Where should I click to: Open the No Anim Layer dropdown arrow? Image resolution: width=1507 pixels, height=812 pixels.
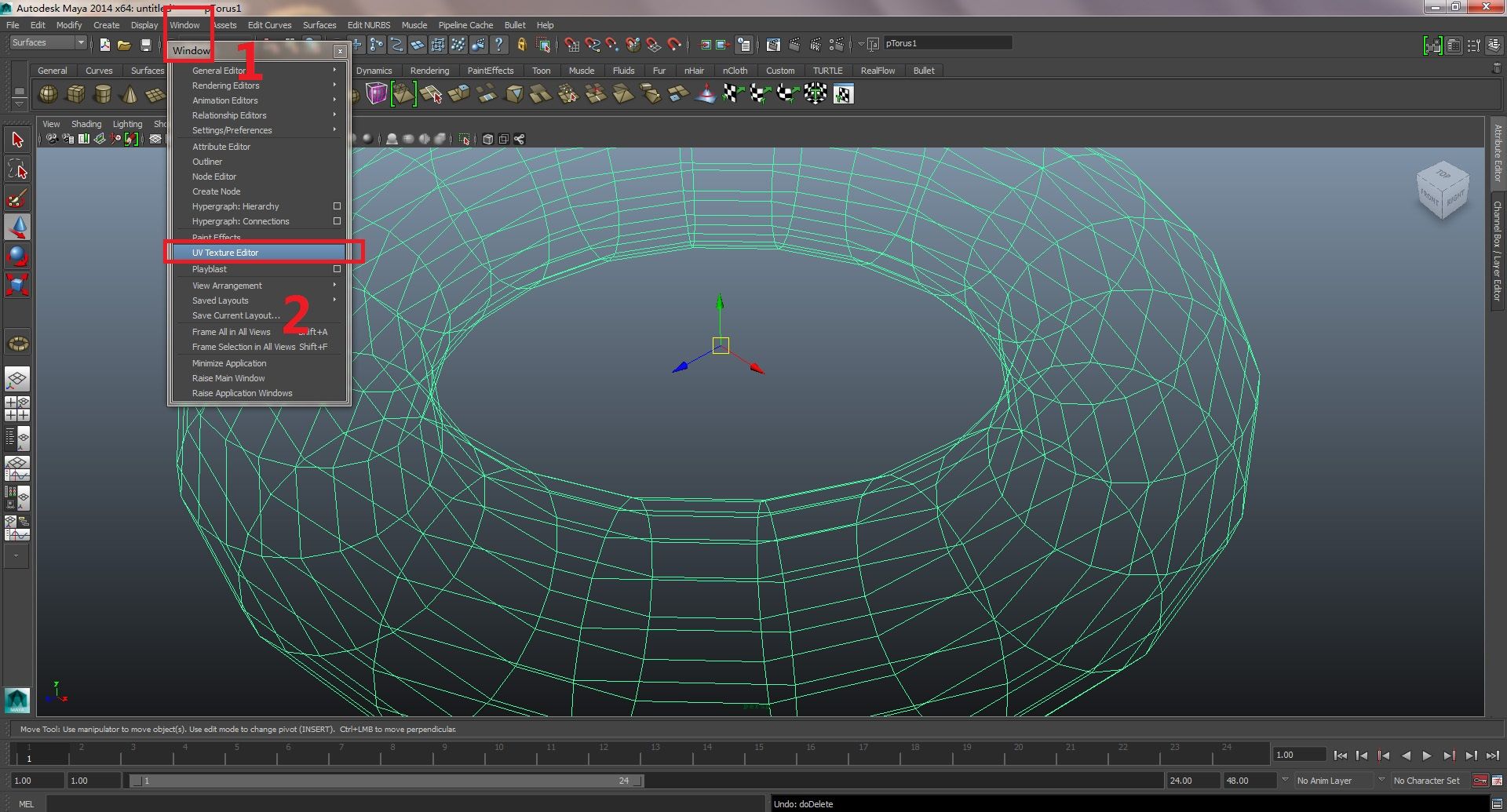pos(1285,780)
